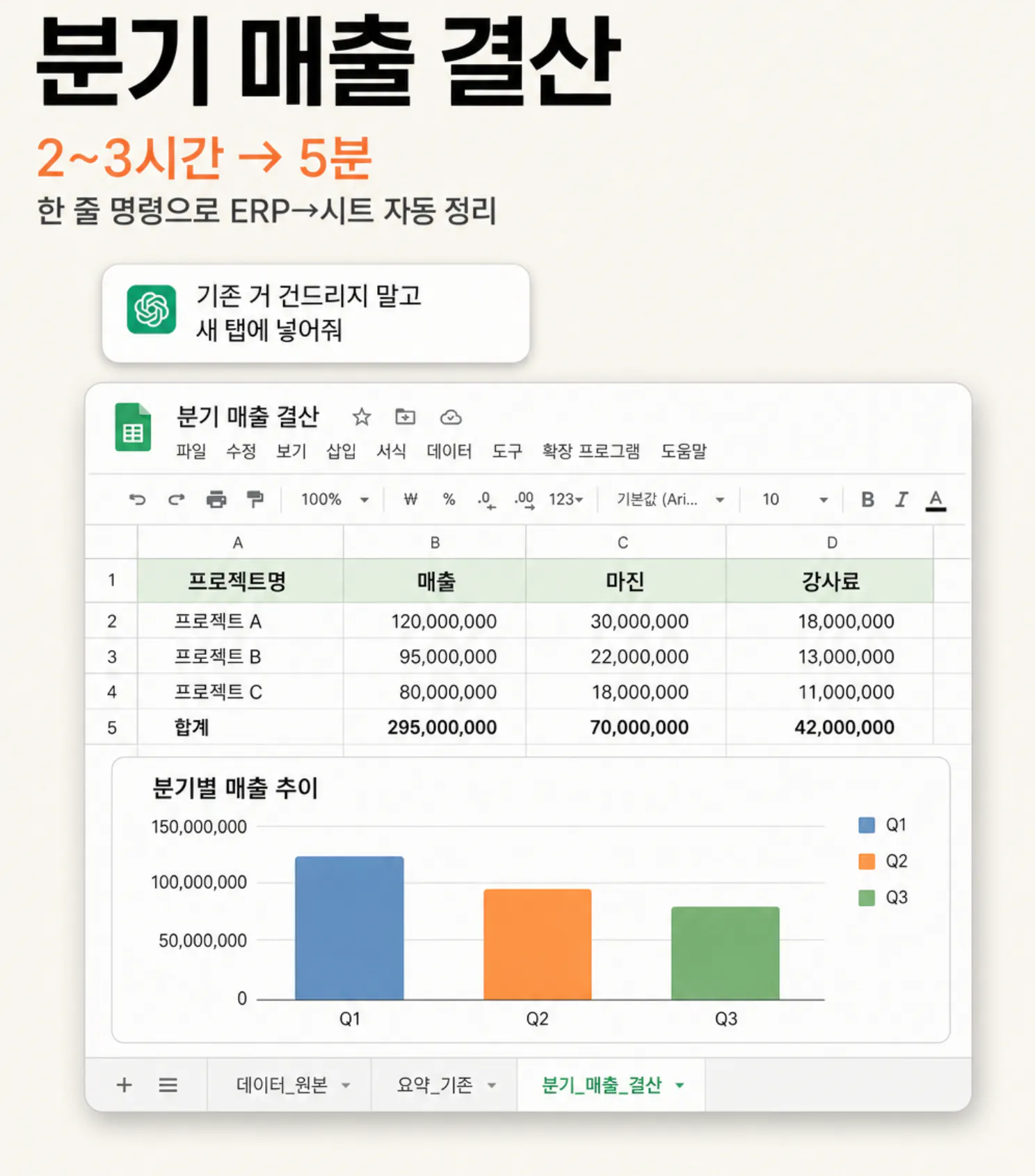The height and width of the screenshot is (1176, 1035).
Task: Click total cell 295,000,000
Action: (435, 727)
